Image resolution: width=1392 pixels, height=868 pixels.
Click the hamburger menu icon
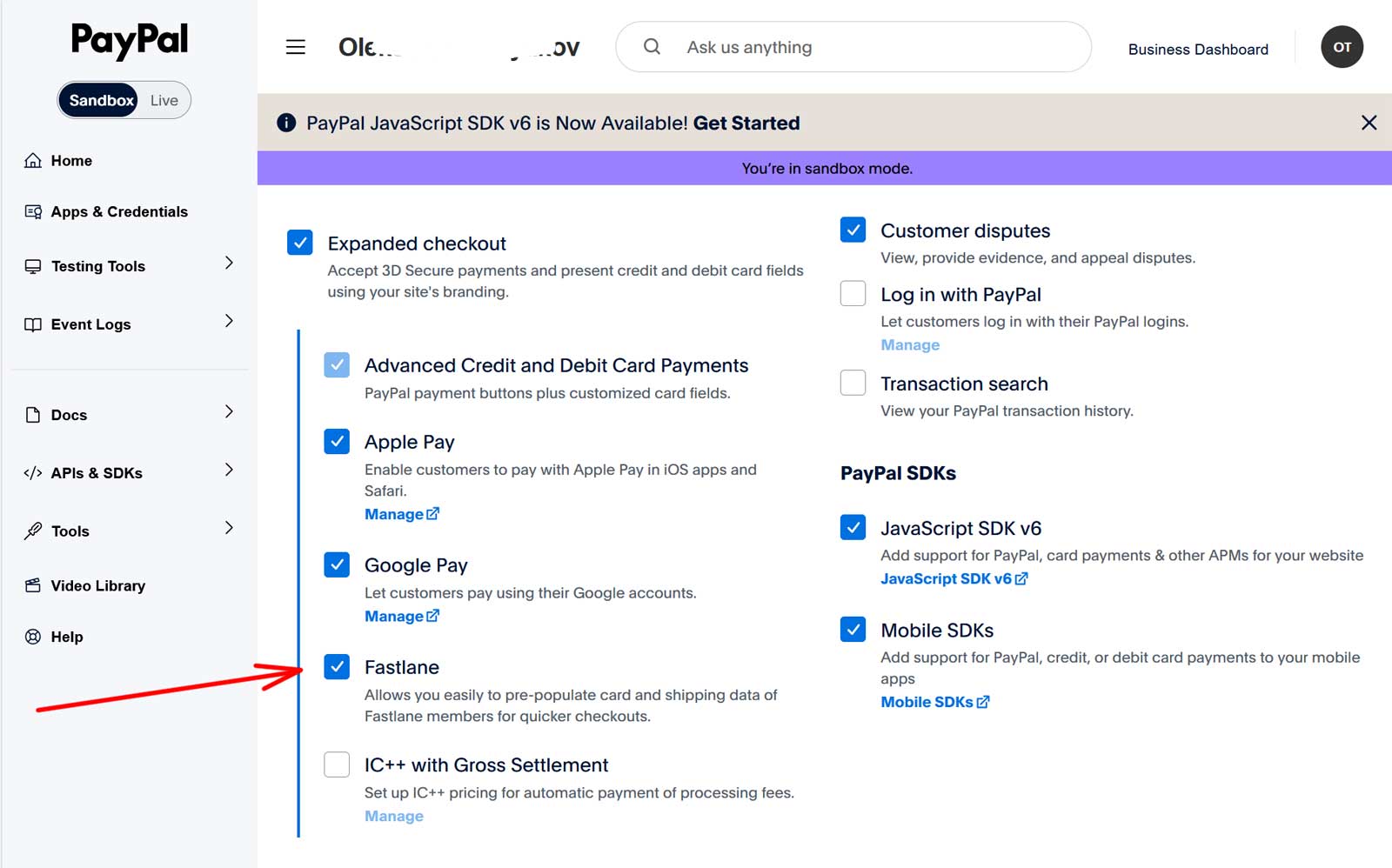(x=296, y=47)
